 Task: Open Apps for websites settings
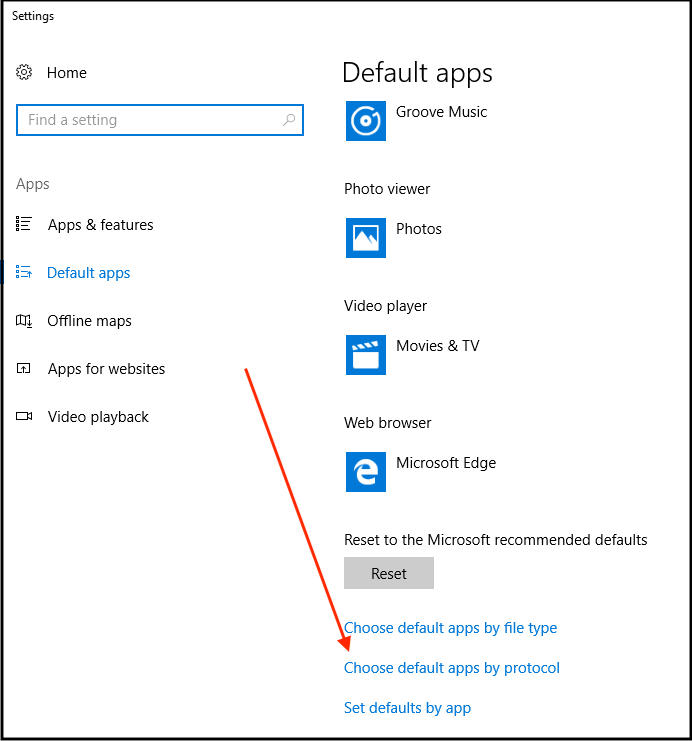coord(106,369)
